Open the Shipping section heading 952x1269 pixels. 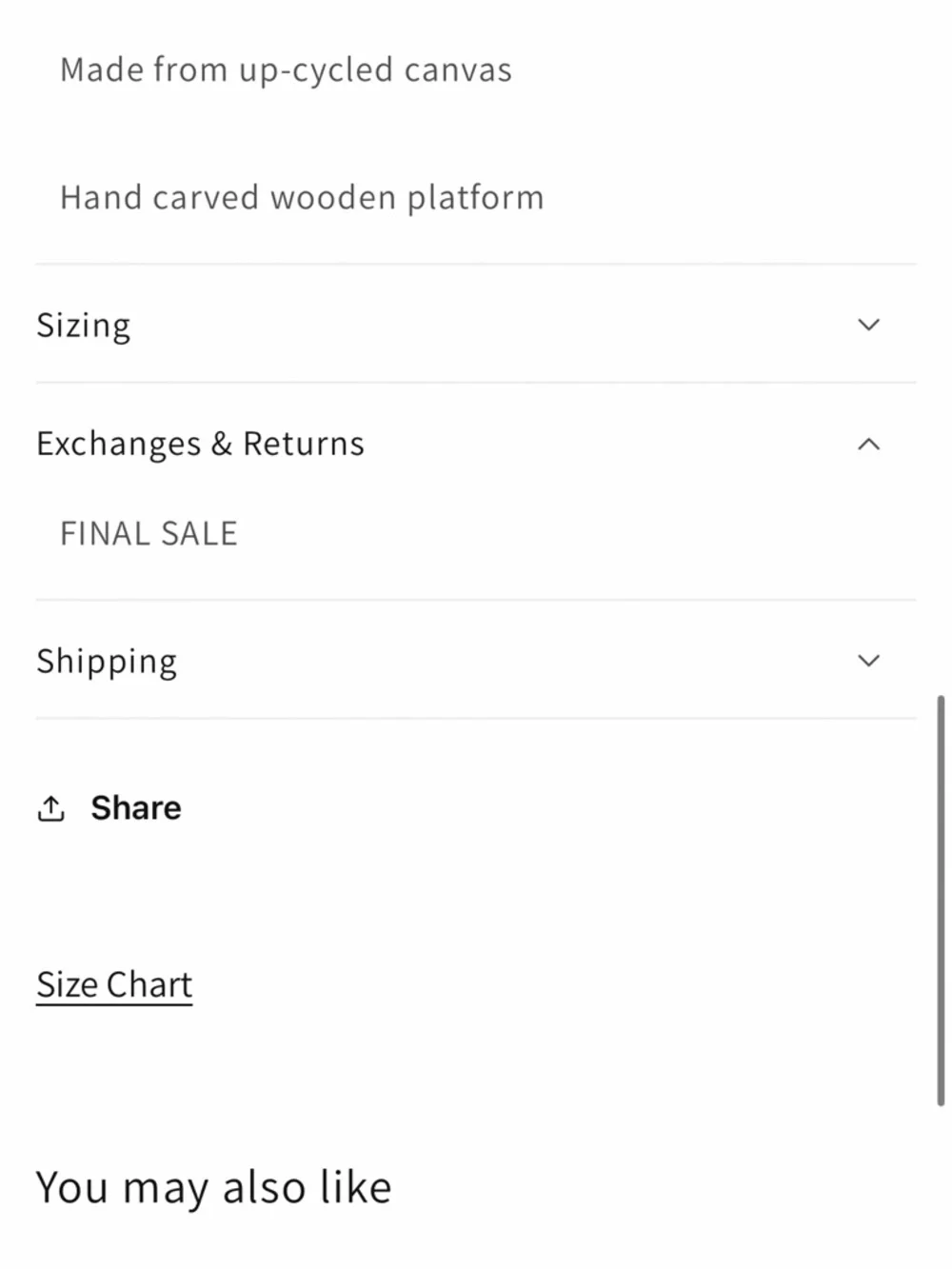(x=107, y=662)
